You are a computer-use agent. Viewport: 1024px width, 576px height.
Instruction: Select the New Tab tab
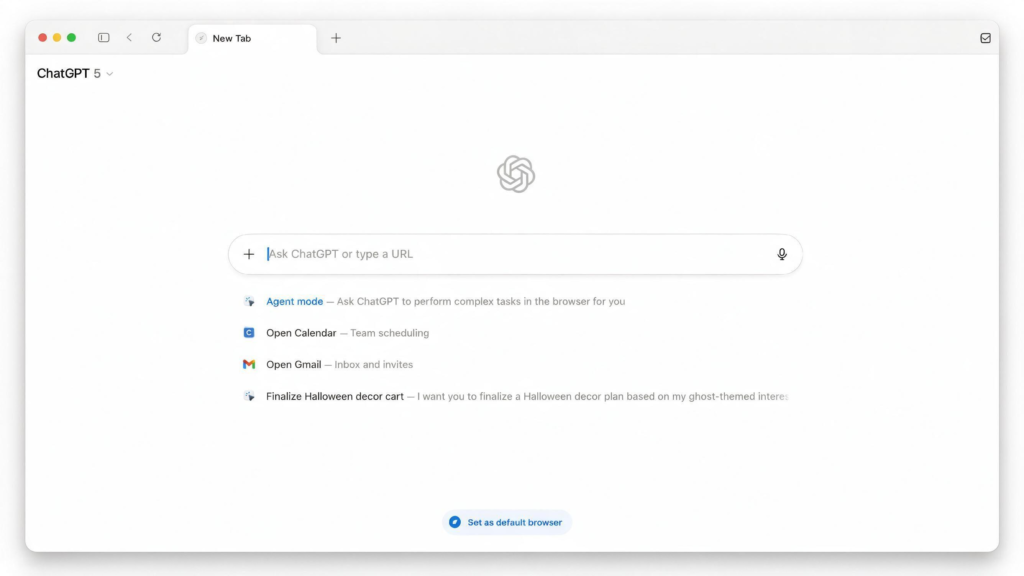[x=252, y=39]
